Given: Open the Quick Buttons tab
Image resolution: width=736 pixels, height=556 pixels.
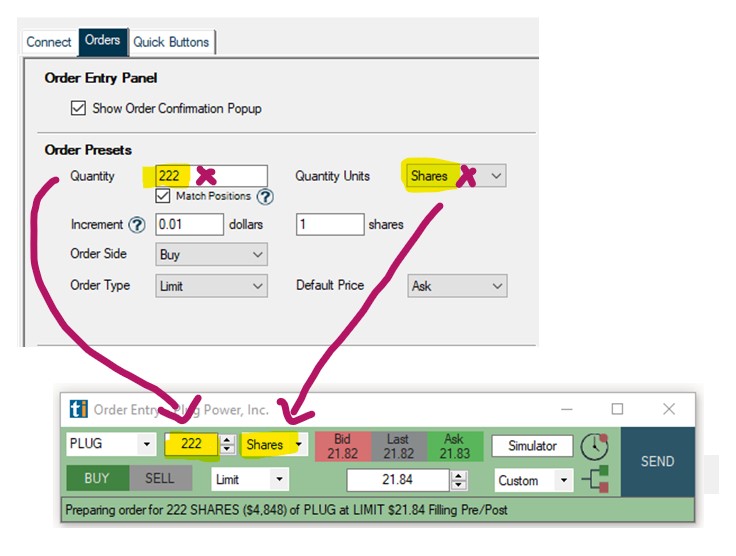Looking at the screenshot, I should (x=171, y=42).
